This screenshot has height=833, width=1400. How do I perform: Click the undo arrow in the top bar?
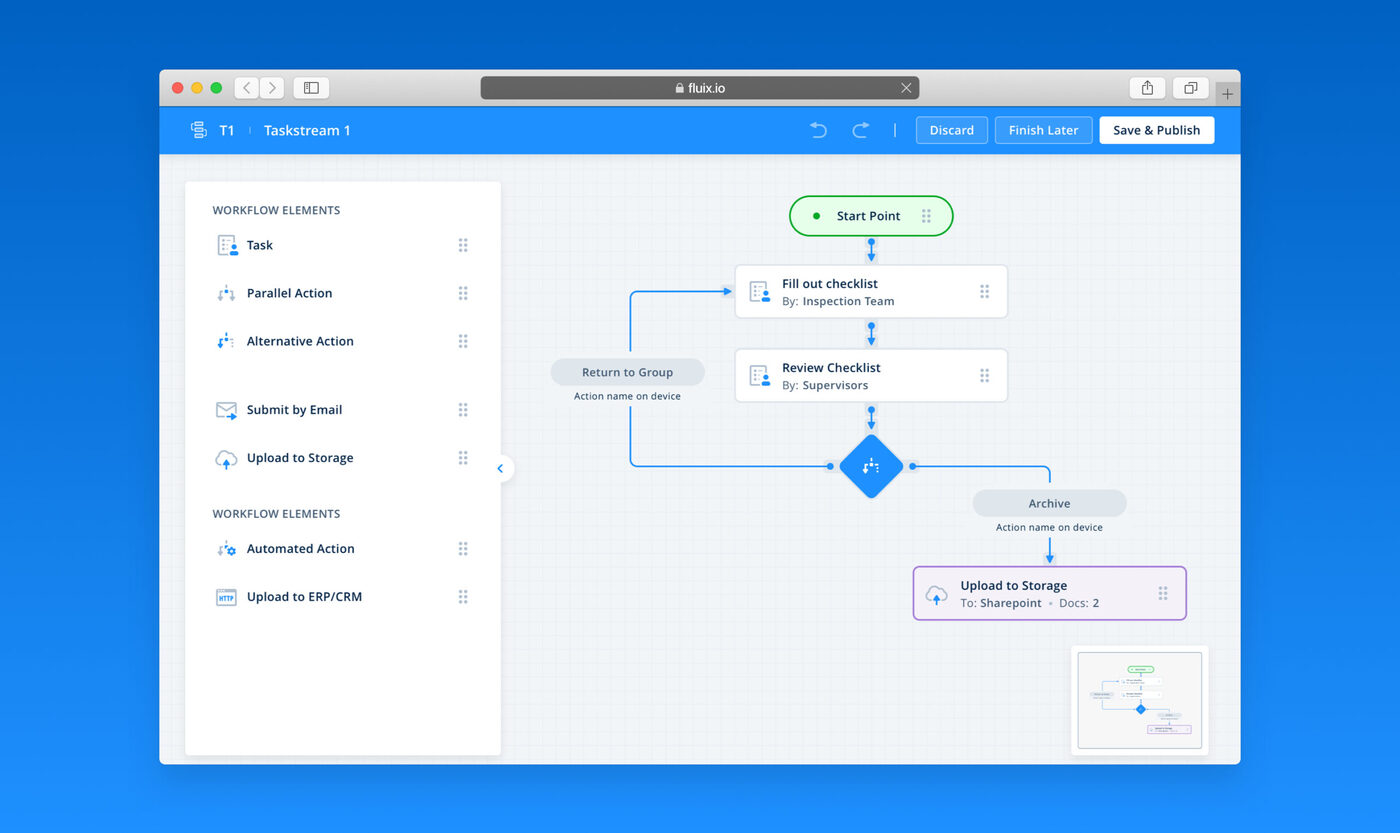coord(818,130)
